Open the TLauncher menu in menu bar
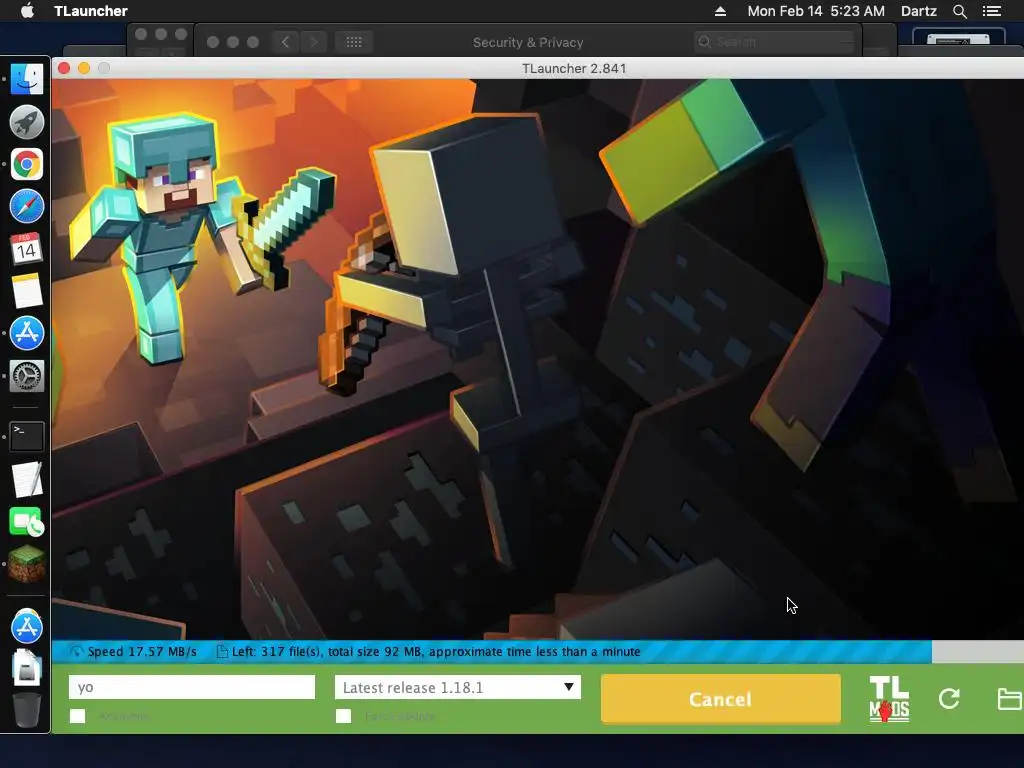Image resolution: width=1024 pixels, height=768 pixels. pyautogui.click(x=91, y=11)
